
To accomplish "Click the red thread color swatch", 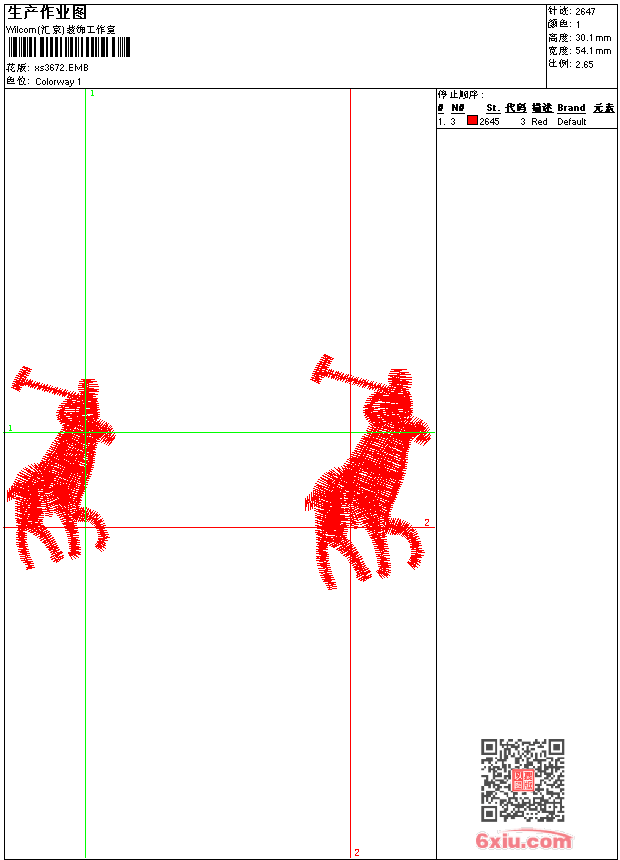I will 472,121.
